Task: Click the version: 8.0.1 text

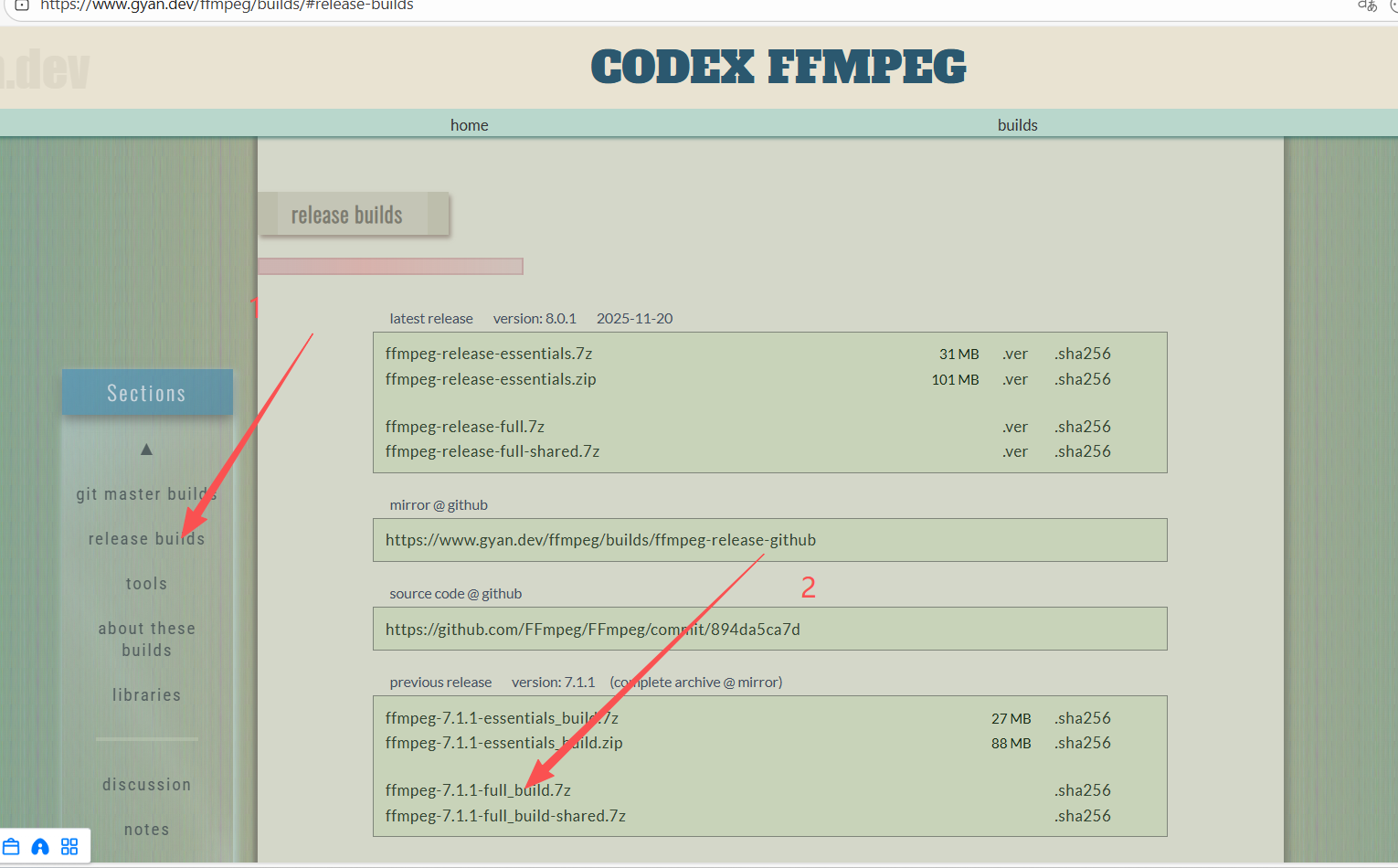Action: [x=535, y=319]
